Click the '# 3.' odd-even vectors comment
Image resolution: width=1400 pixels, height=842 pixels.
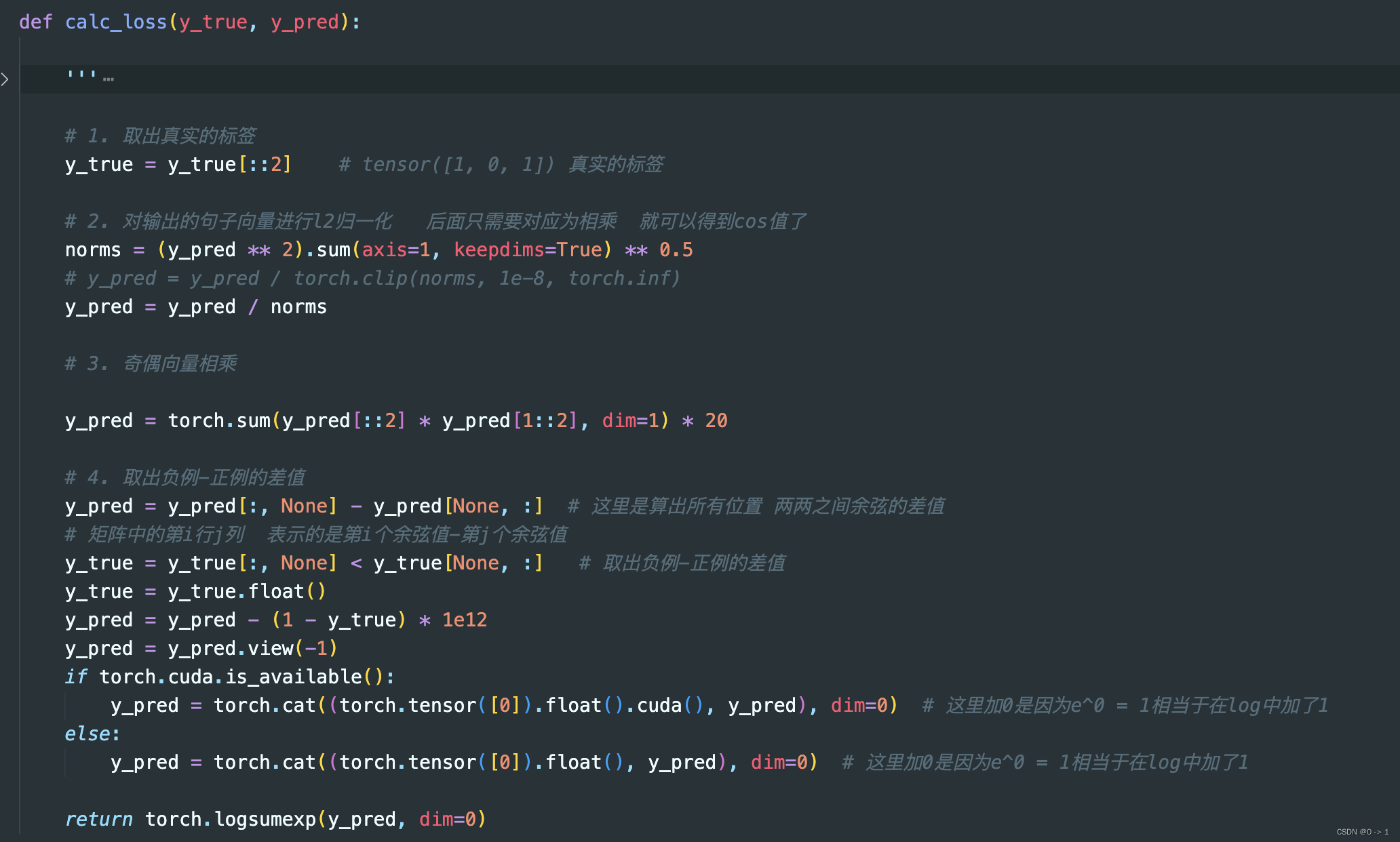pyautogui.click(x=151, y=364)
